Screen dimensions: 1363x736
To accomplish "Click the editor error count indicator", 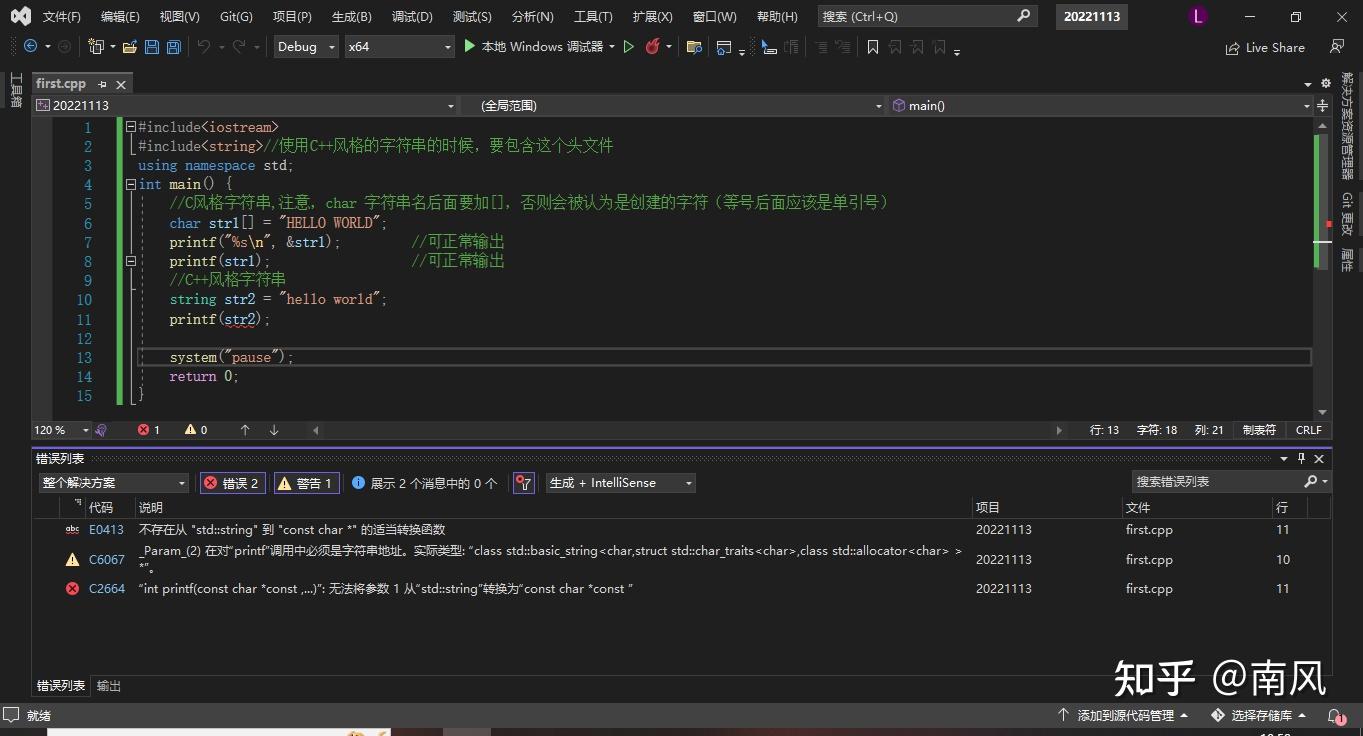I will pos(149,430).
